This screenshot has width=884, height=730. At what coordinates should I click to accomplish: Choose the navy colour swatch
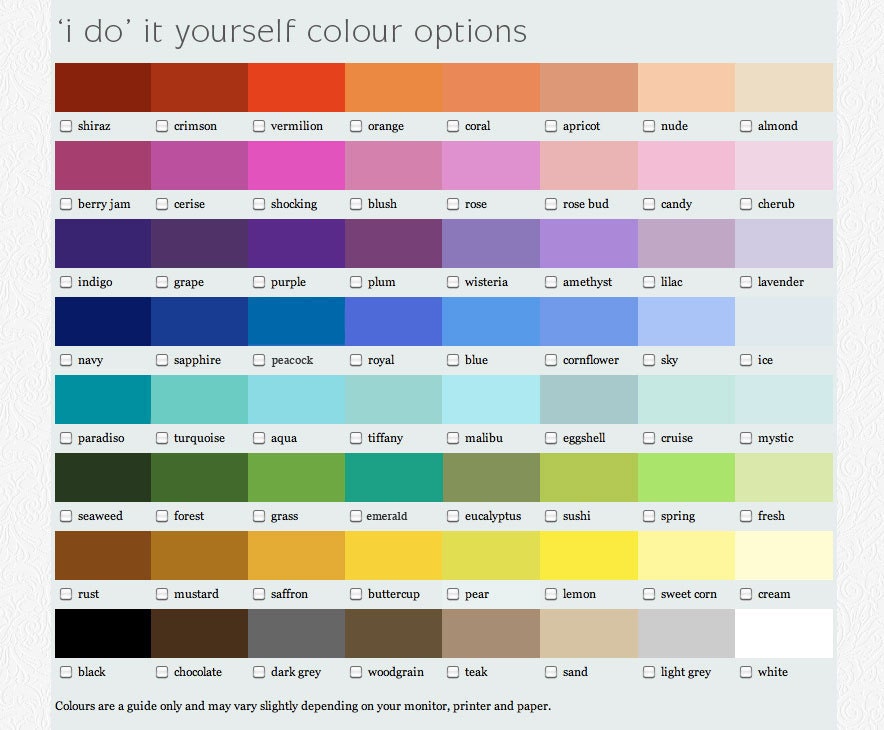pyautogui.click(x=103, y=321)
